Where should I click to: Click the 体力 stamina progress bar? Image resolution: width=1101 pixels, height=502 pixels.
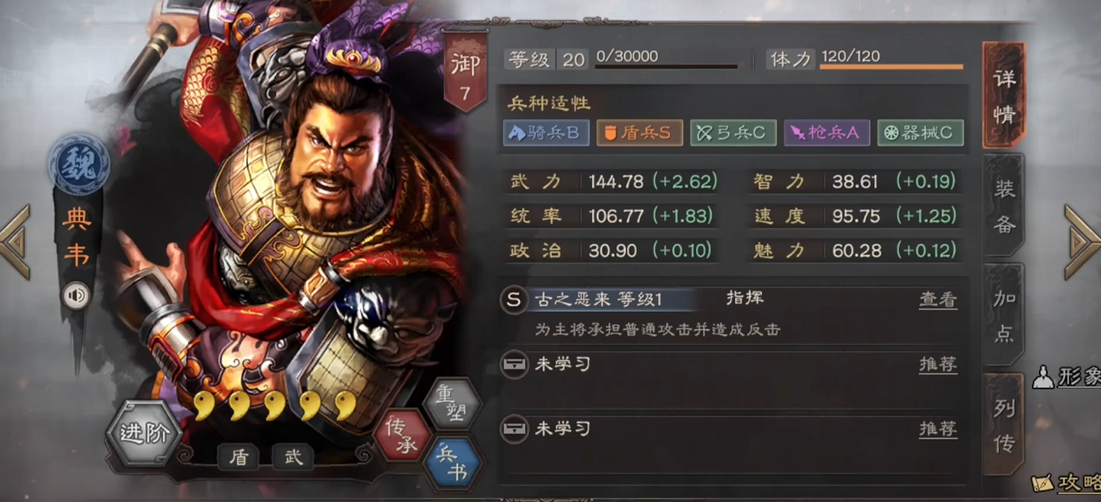coord(891,67)
